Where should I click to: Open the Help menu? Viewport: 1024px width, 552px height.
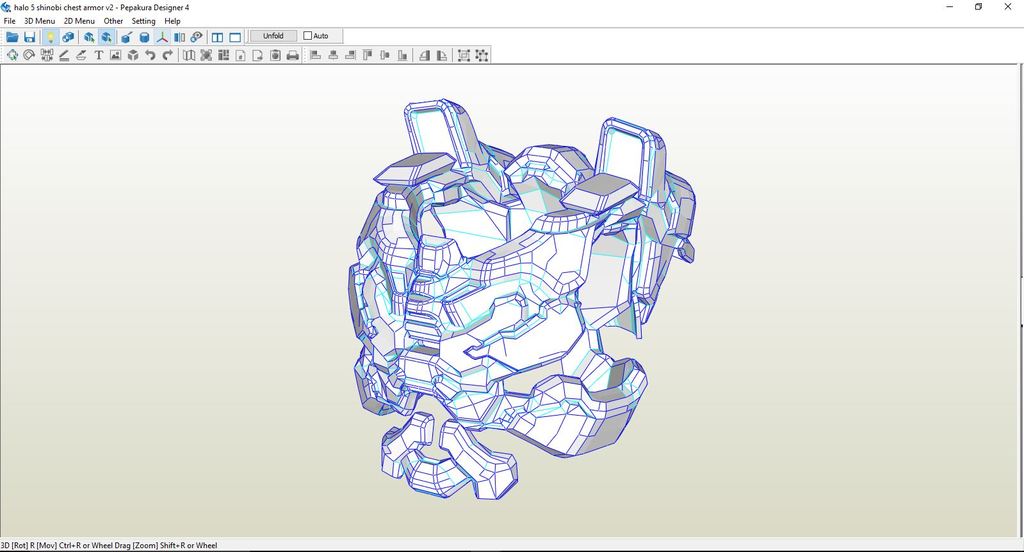(x=172, y=21)
